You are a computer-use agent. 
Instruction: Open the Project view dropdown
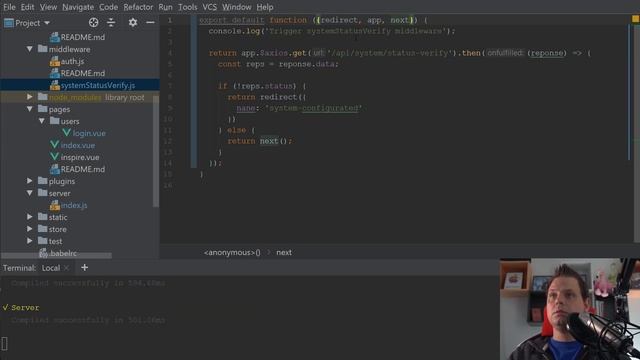[27, 23]
